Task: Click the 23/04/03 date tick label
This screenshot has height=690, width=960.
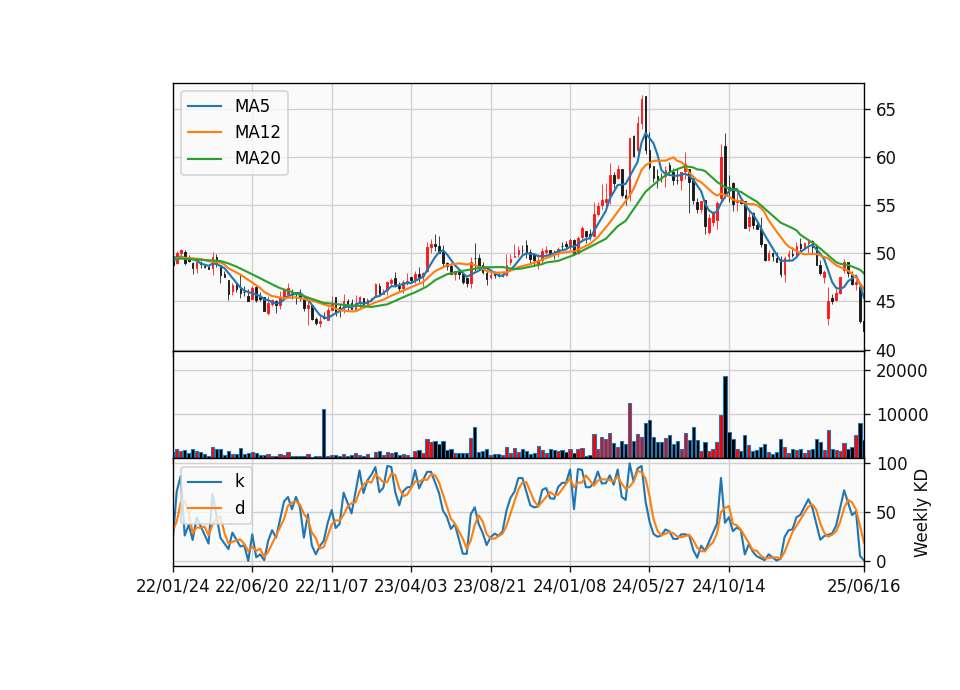Action: [x=411, y=587]
